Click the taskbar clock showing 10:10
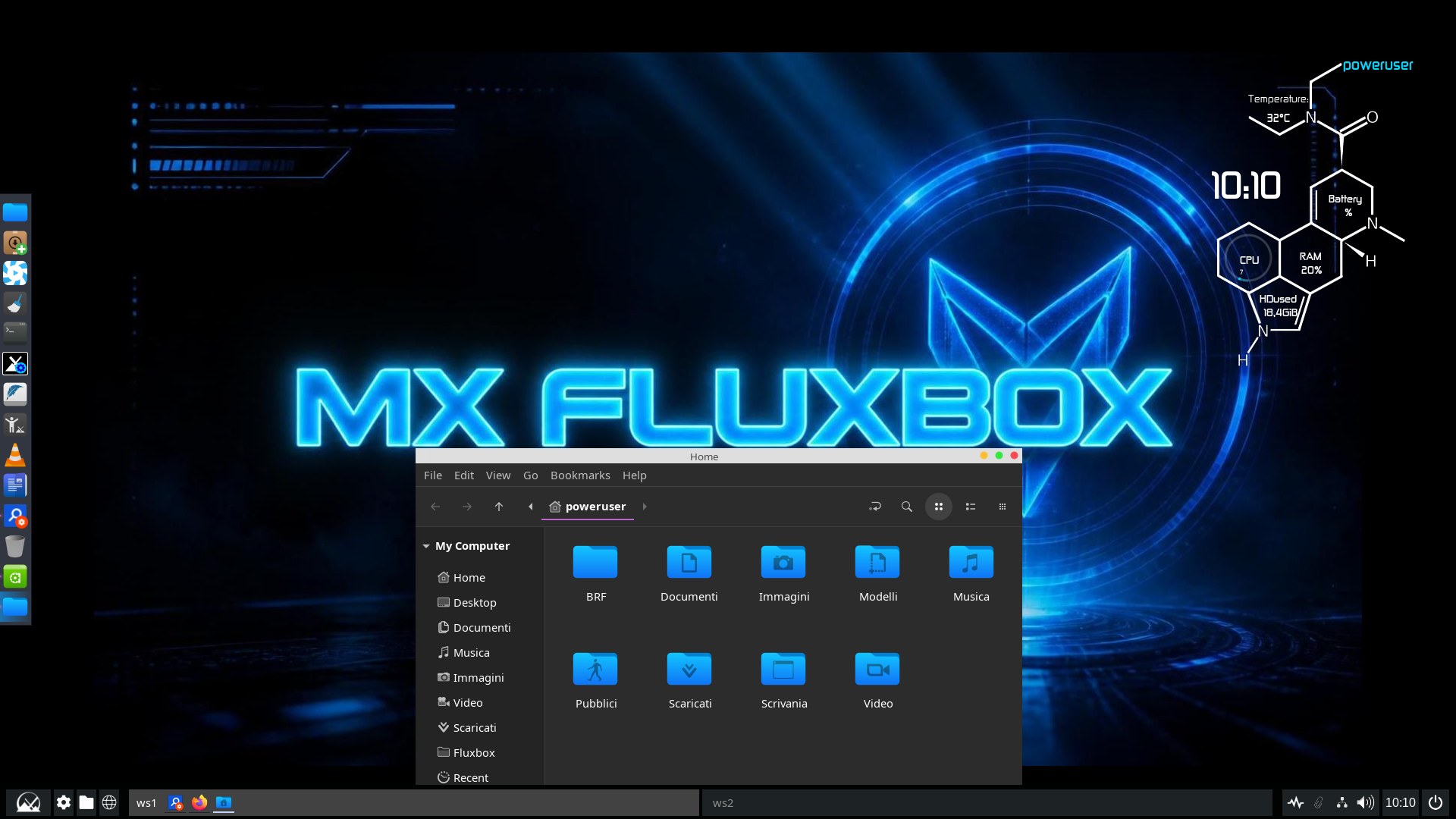The image size is (1456, 819). tap(1401, 802)
